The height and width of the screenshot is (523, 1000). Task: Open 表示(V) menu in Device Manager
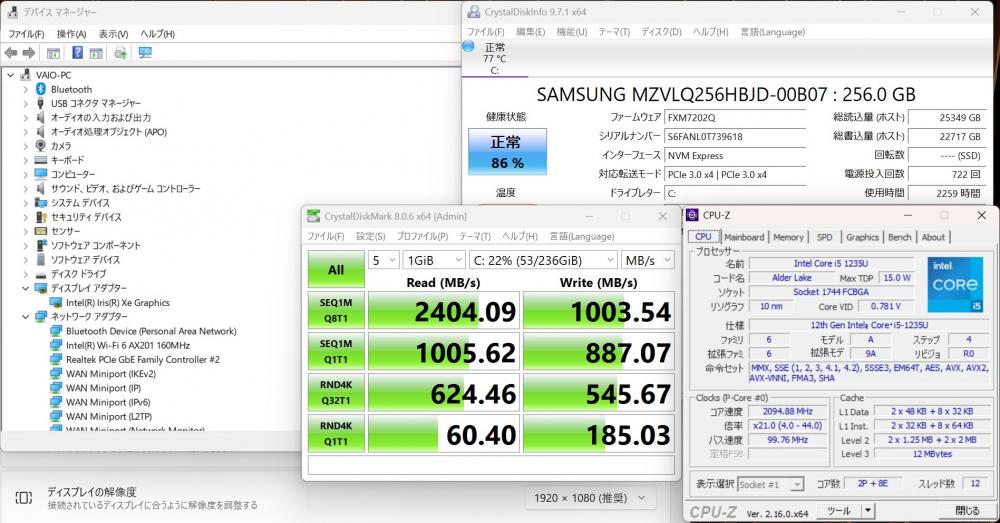pos(114,34)
